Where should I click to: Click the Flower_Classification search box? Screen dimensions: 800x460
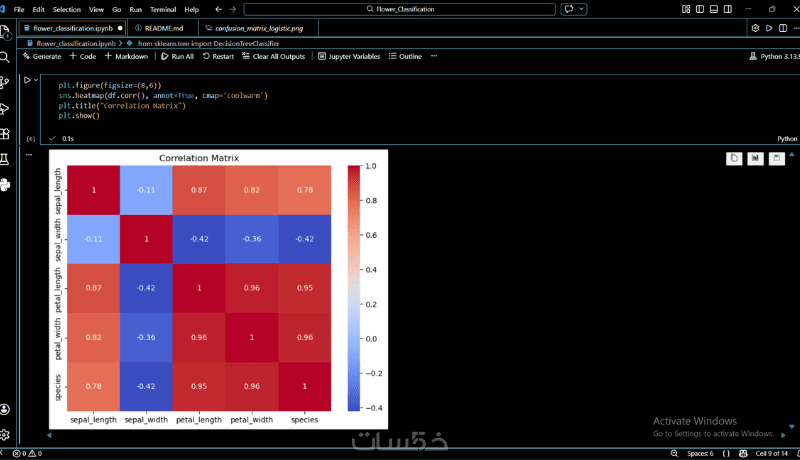coord(399,9)
